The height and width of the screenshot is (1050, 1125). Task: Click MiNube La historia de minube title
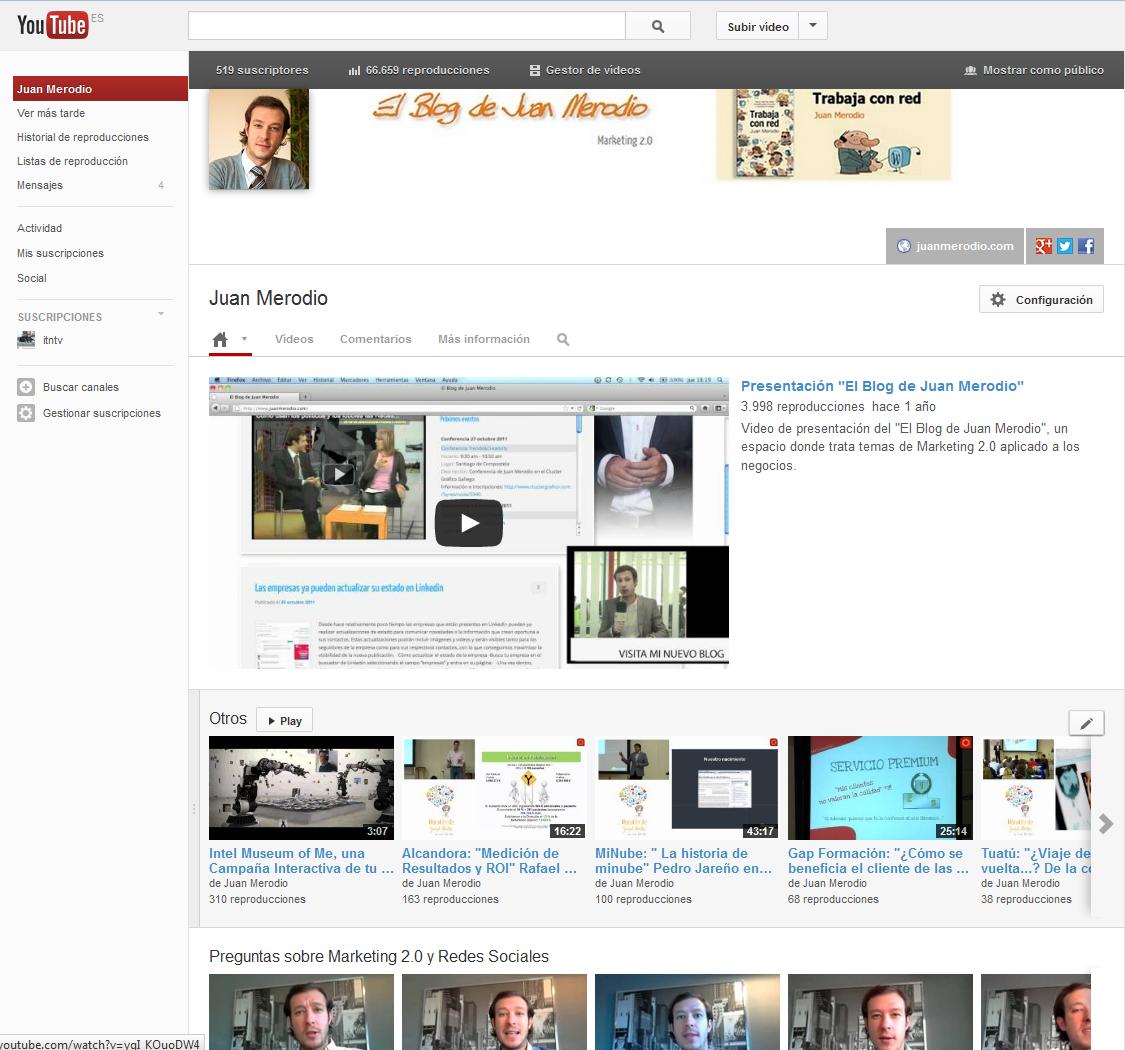(683, 861)
